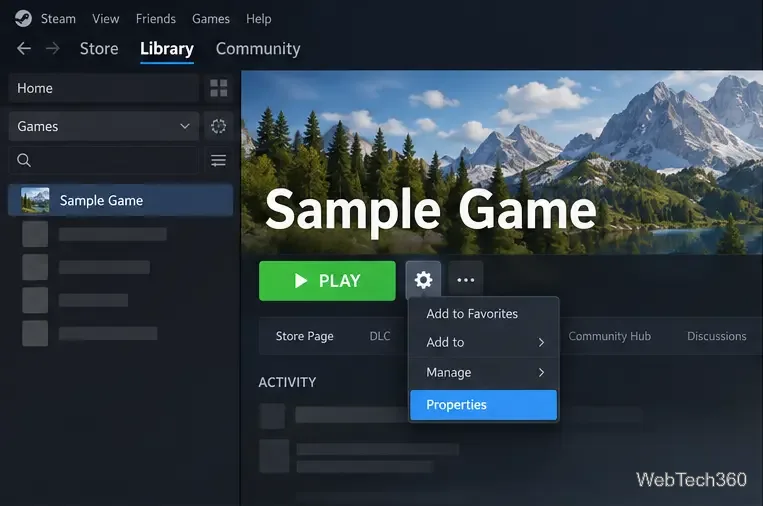Screen dimensions: 763x506
Task: Expand the Add to submenu
Action: click(x=484, y=343)
